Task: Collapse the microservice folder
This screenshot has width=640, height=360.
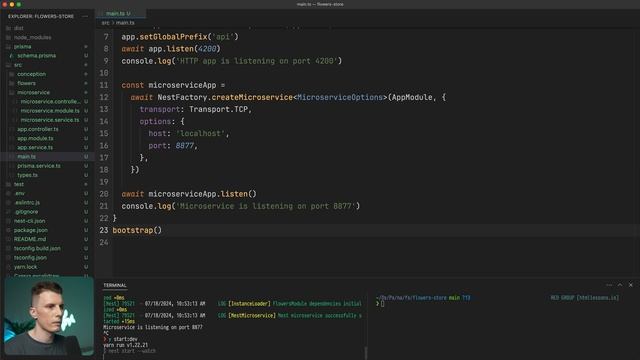Action: [33, 92]
